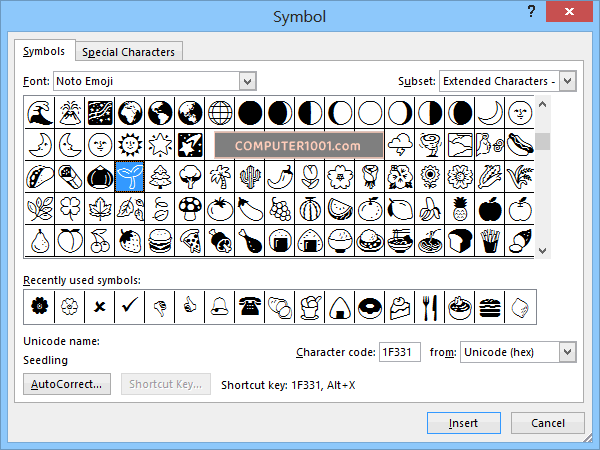Pick the french fries symbol
The image size is (600, 450).
(490, 241)
